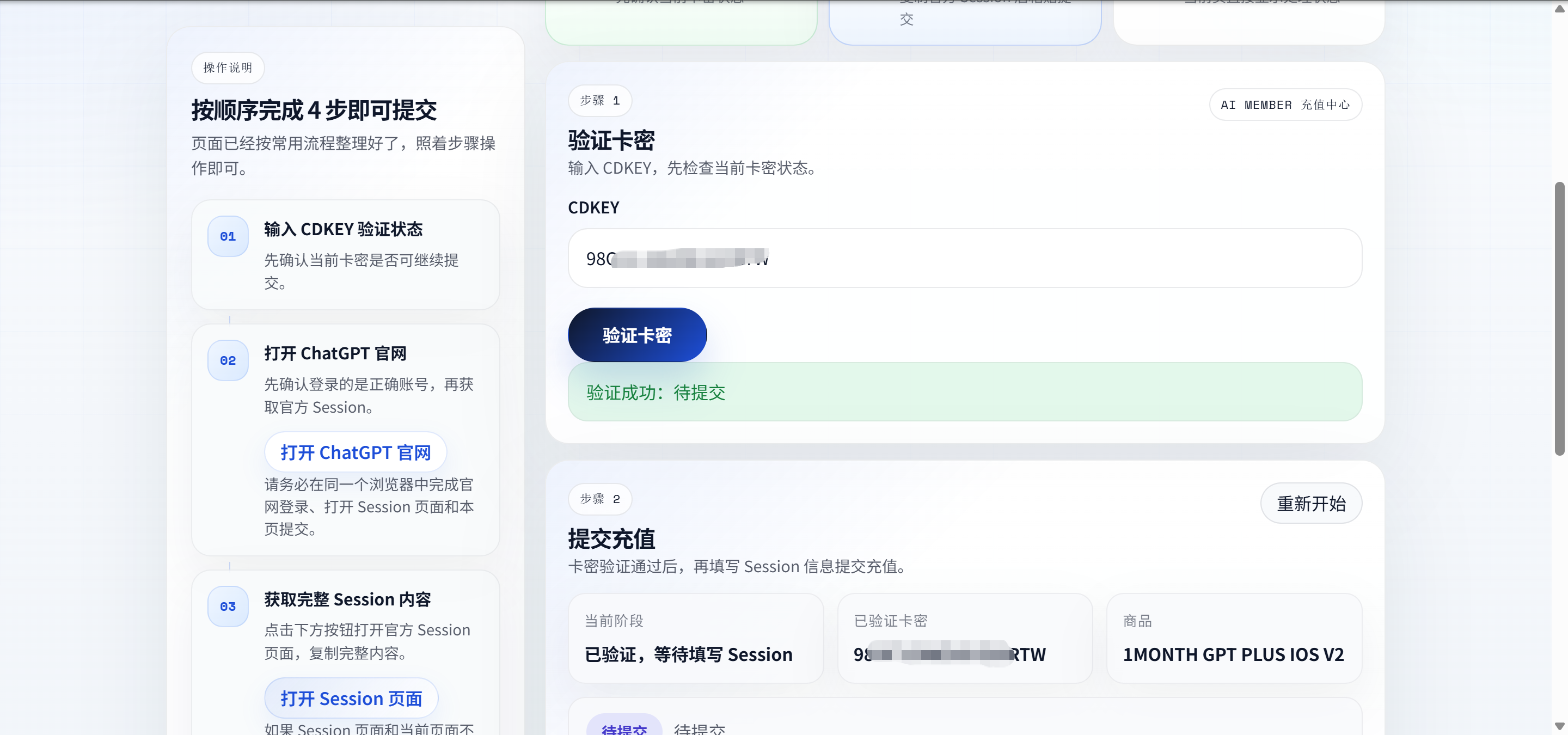Image resolution: width=1568 pixels, height=735 pixels.
Task: Click the 已验证卡密 card label
Action: 891,621
